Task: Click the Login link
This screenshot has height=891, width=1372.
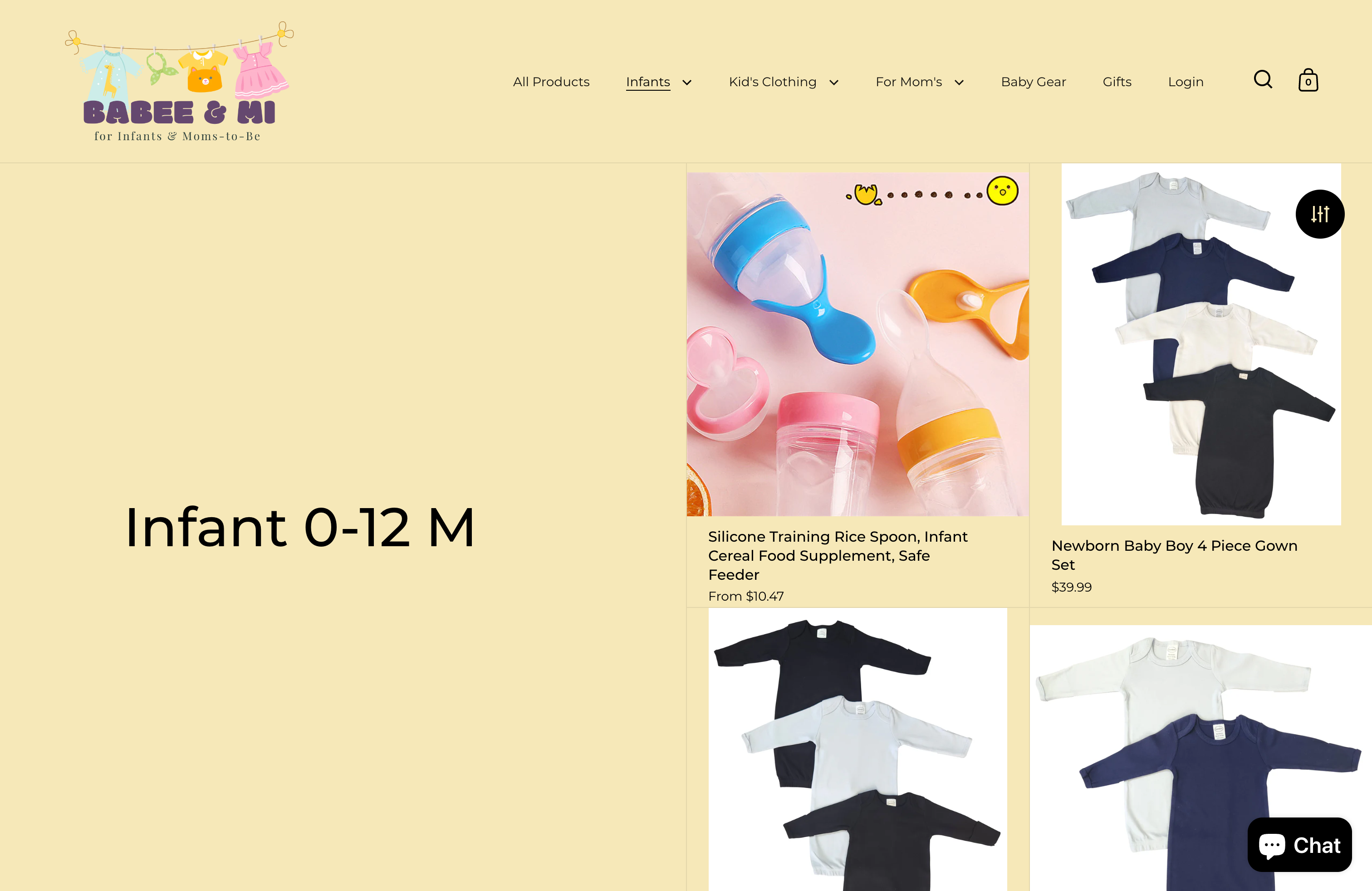Action: click(1185, 82)
